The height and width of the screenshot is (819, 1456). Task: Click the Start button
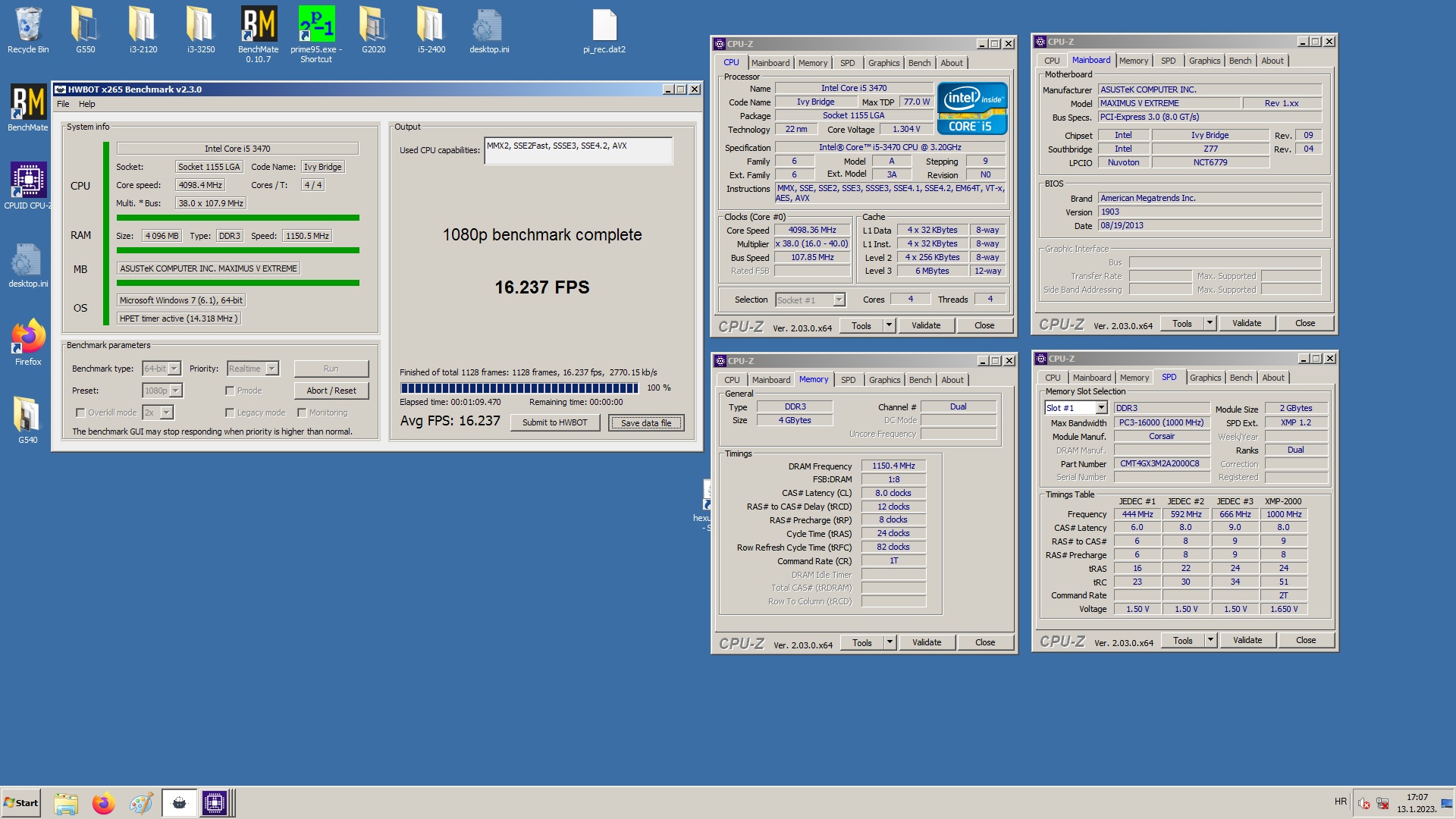pyautogui.click(x=20, y=803)
